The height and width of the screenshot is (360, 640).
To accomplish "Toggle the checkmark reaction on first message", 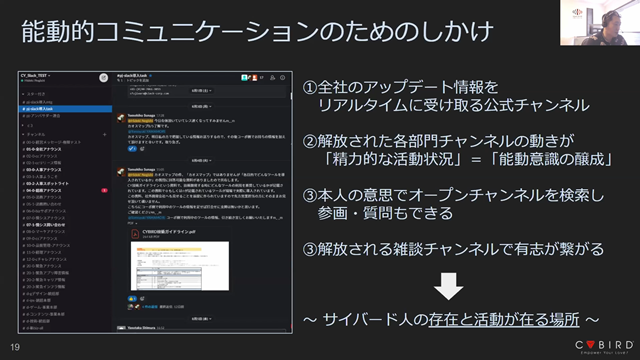I will coord(132,149).
